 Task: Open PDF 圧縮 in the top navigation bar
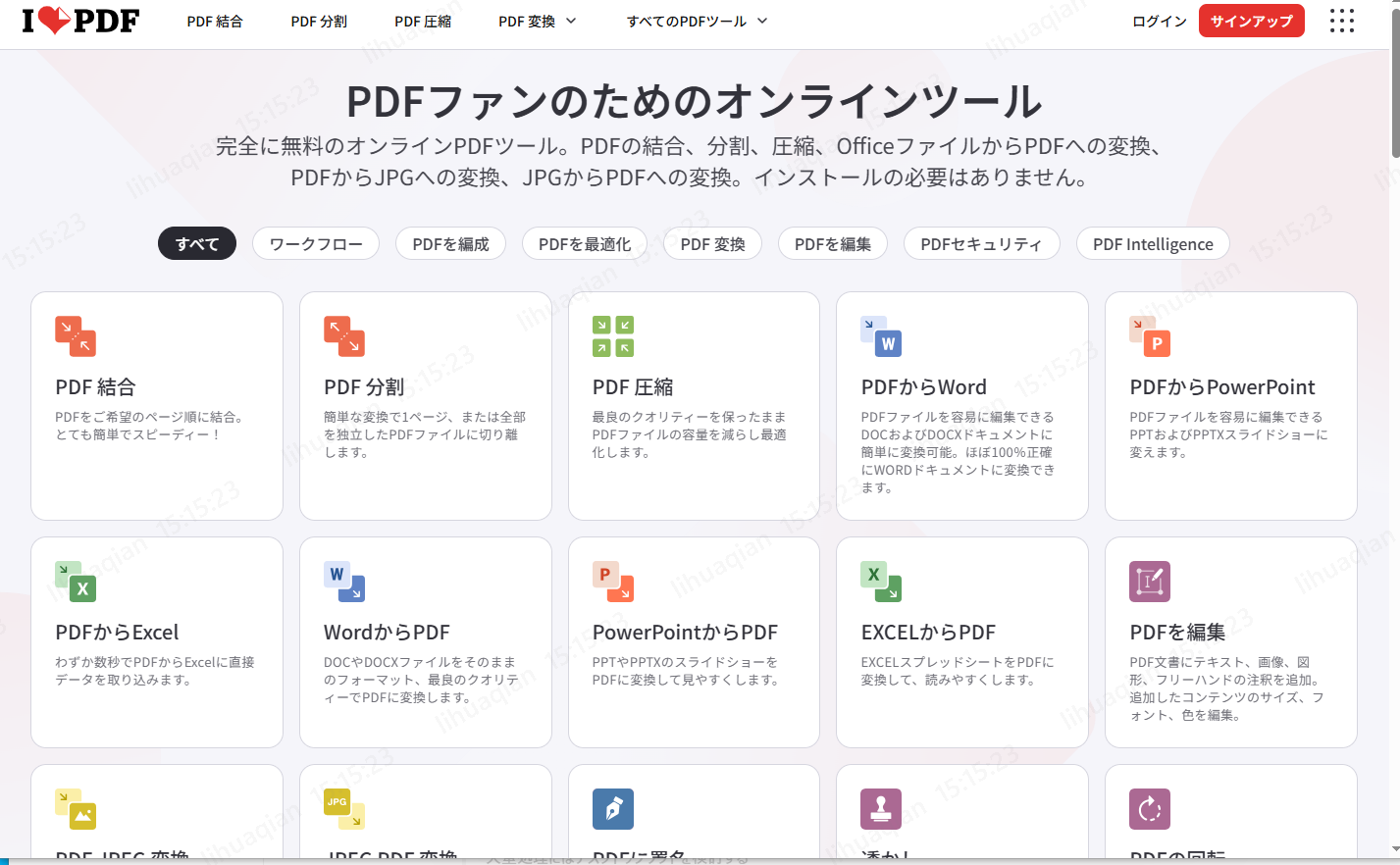pos(423,21)
